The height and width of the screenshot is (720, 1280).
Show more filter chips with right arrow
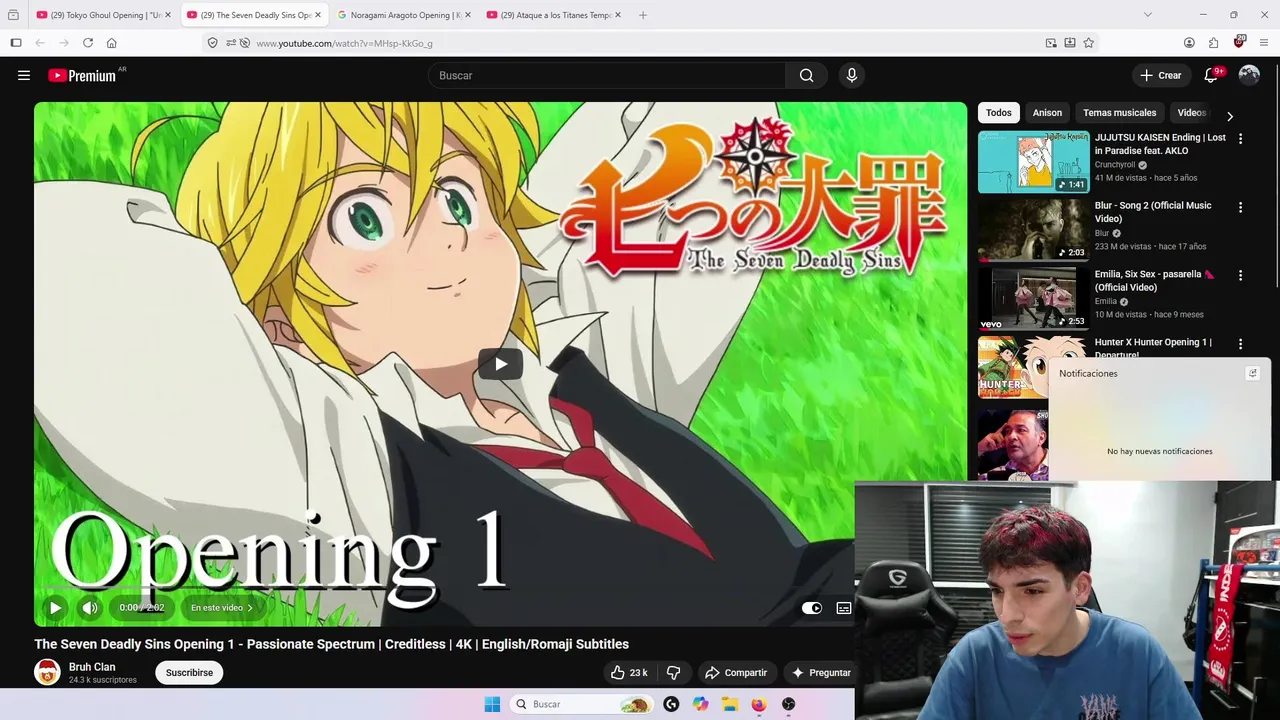pos(1230,116)
